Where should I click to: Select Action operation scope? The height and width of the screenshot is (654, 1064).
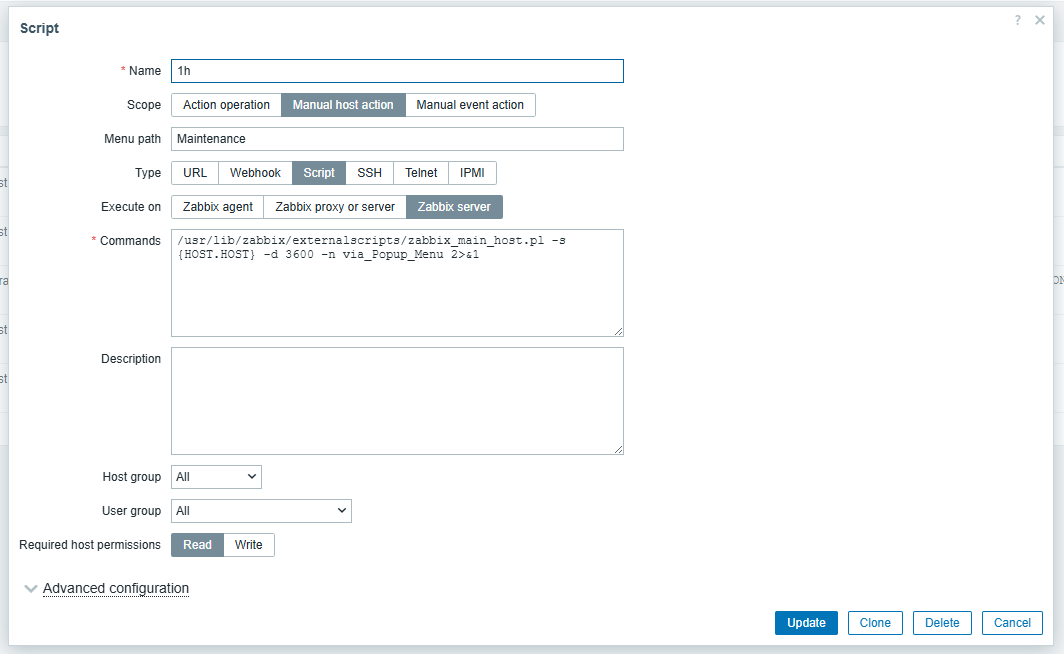pos(226,105)
